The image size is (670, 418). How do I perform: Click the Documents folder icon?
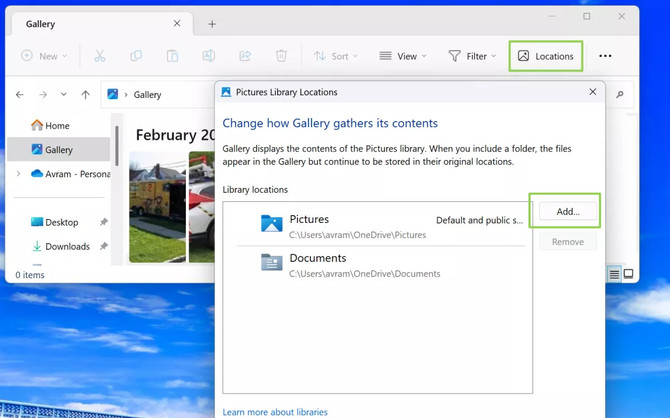(x=272, y=262)
